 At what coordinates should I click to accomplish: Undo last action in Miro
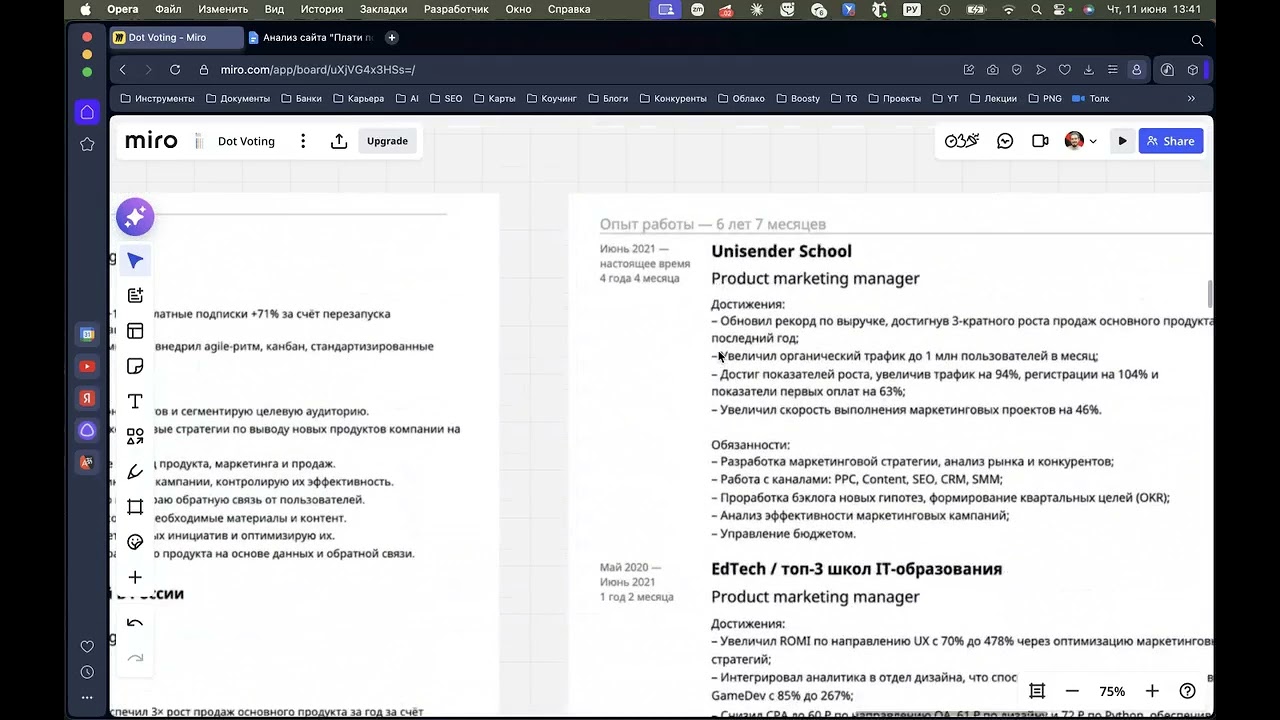[x=135, y=623]
